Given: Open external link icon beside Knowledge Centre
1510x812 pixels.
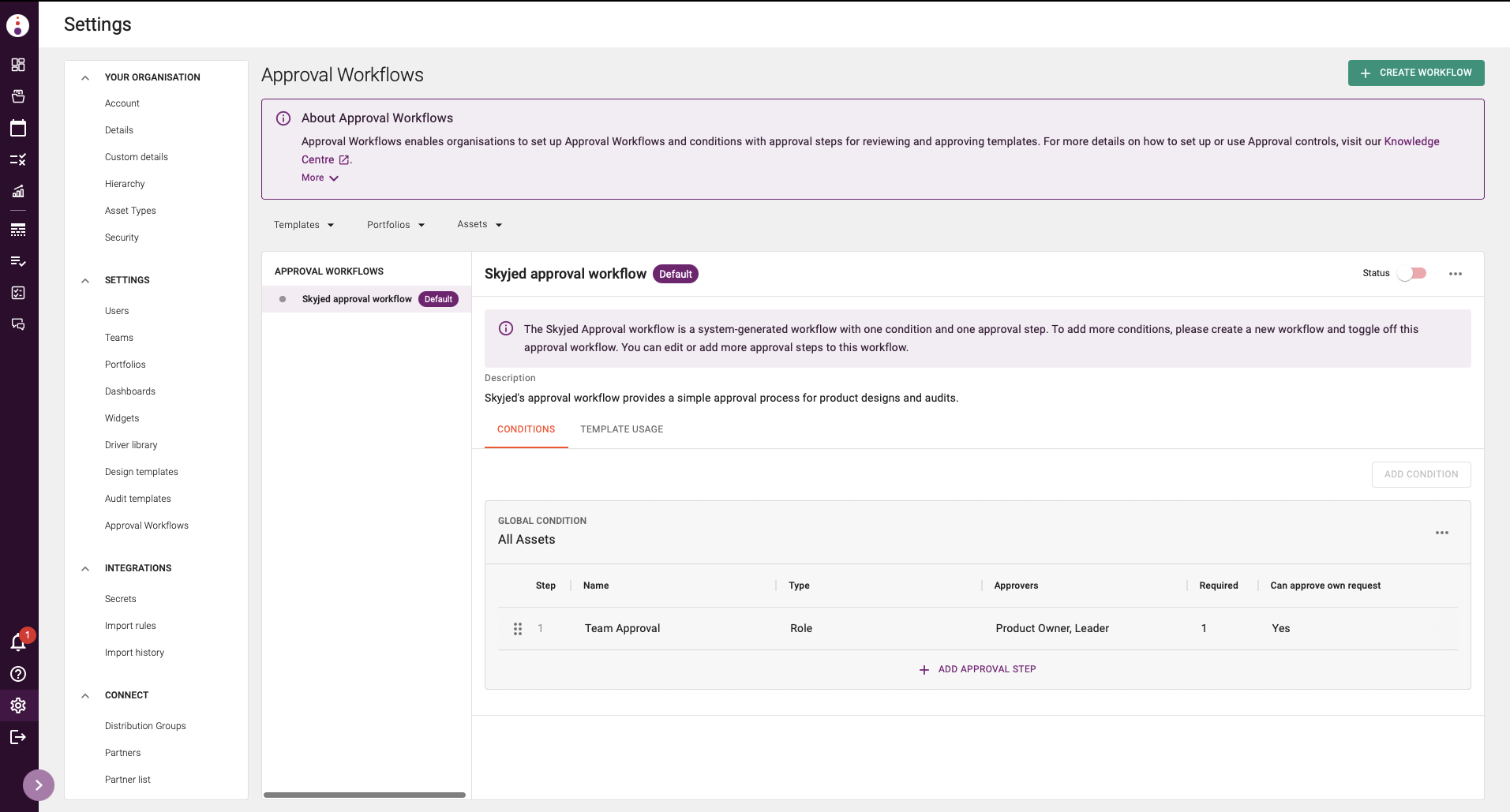Looking at the screenshot, I should pyautogui.click(x=344, y=160).
